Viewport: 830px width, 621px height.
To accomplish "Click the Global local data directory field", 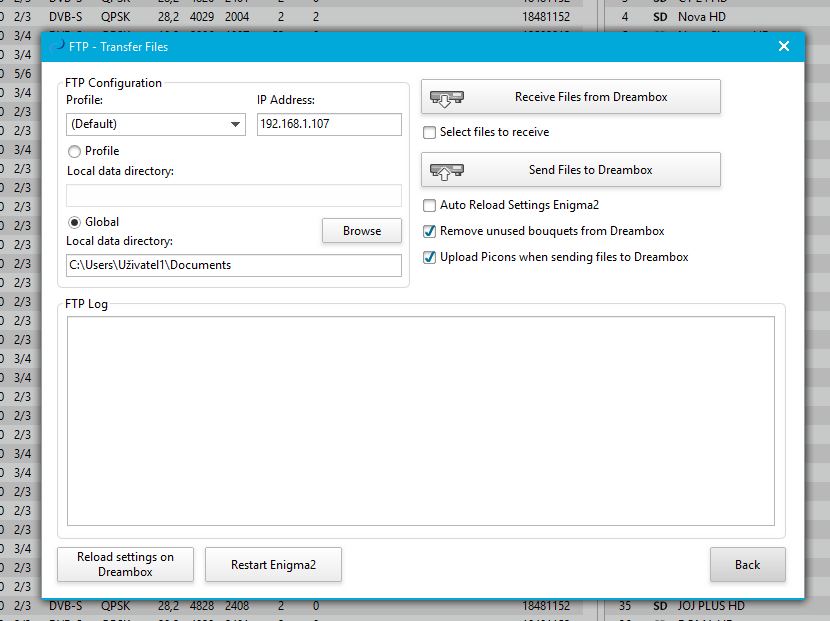I will click(x=234, y=265).
